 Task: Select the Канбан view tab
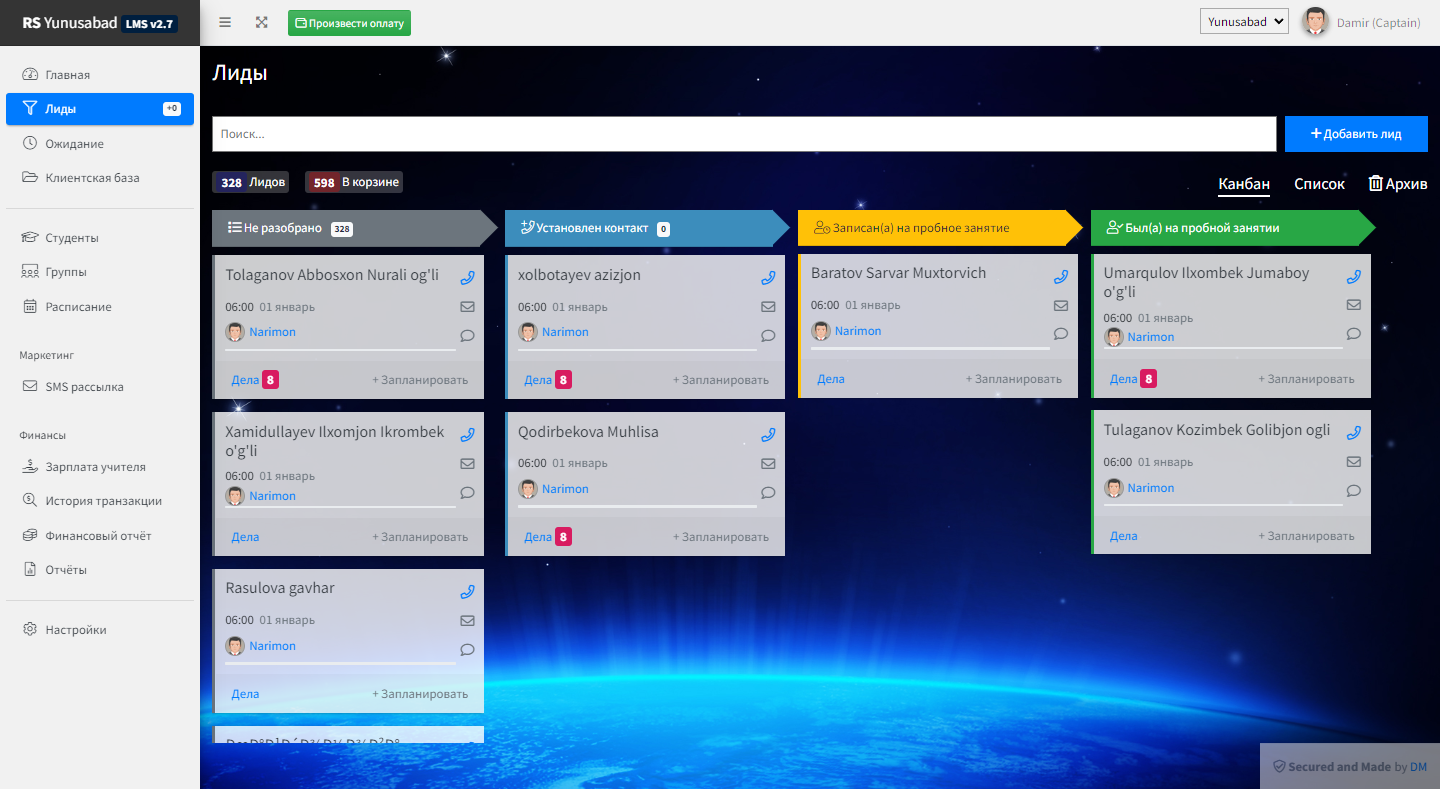pyautogui.click(x=1243, y=184)
